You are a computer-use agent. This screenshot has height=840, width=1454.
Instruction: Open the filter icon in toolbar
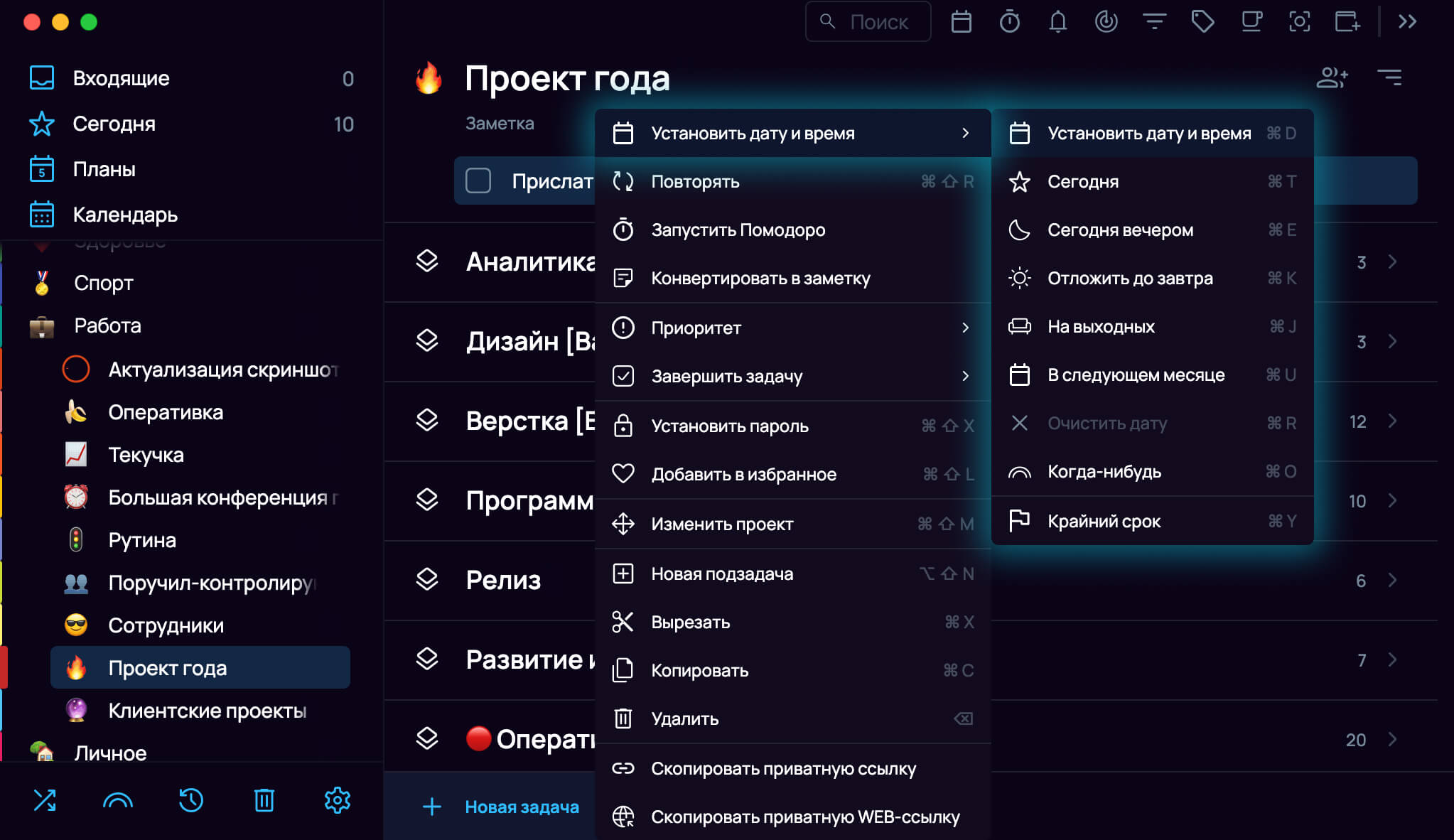pos(1154,22)
